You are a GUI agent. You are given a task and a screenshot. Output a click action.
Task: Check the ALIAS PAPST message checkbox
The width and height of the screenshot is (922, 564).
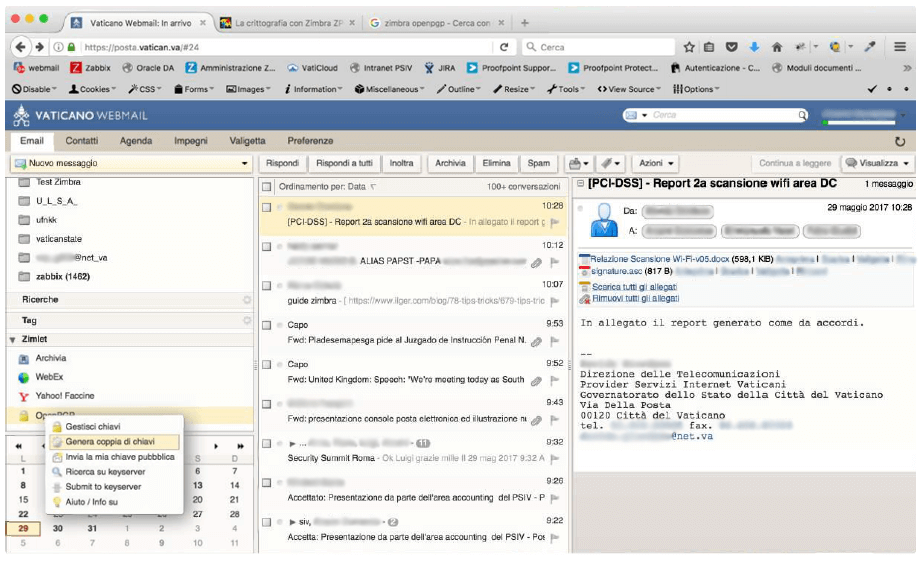pos(267,247)
